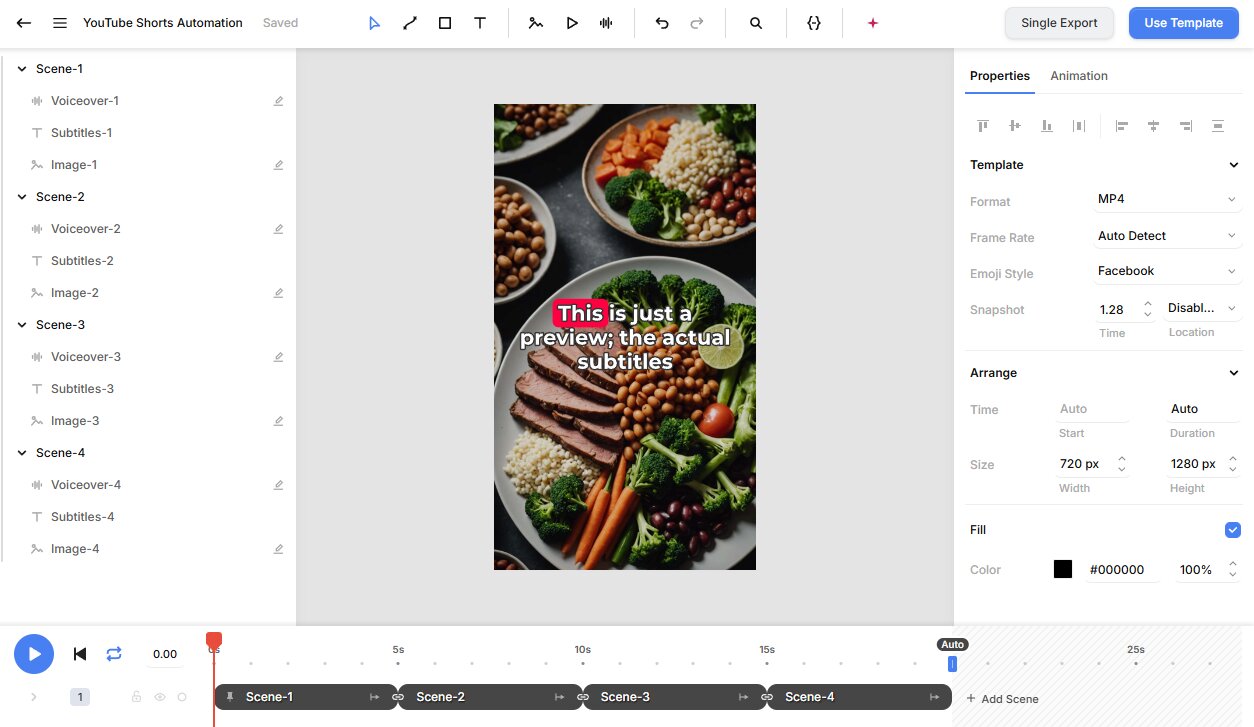The image size is (1254, 727).
Task: Click the Use Template button
Action: coord(1183,23)
